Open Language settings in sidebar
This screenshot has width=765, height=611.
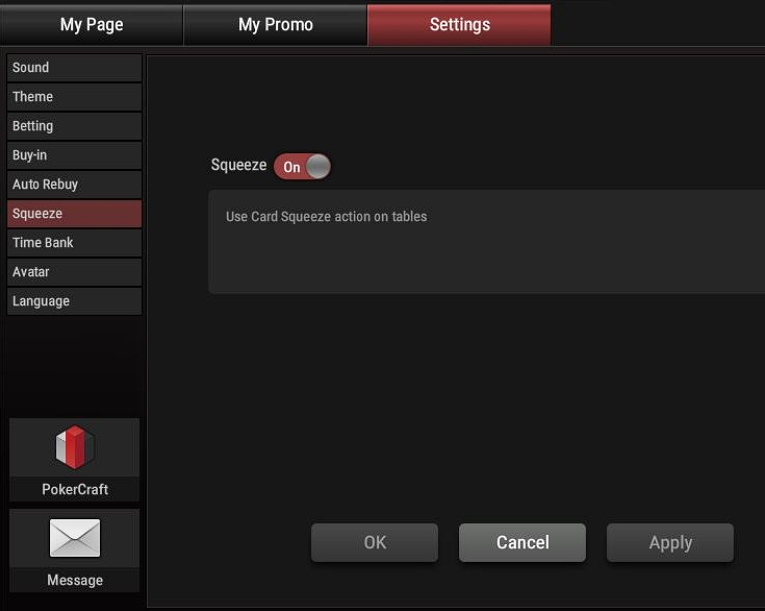click(74, 301)
